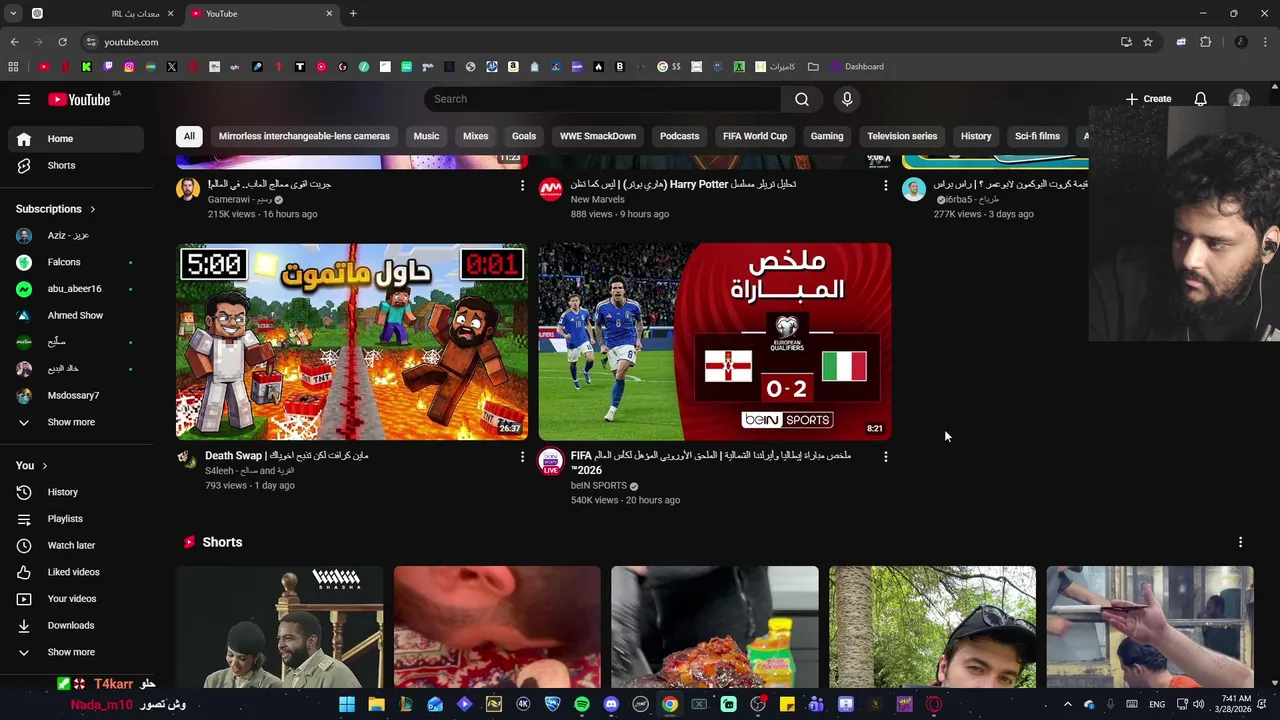Select the History filter chip

pos(976,136)
